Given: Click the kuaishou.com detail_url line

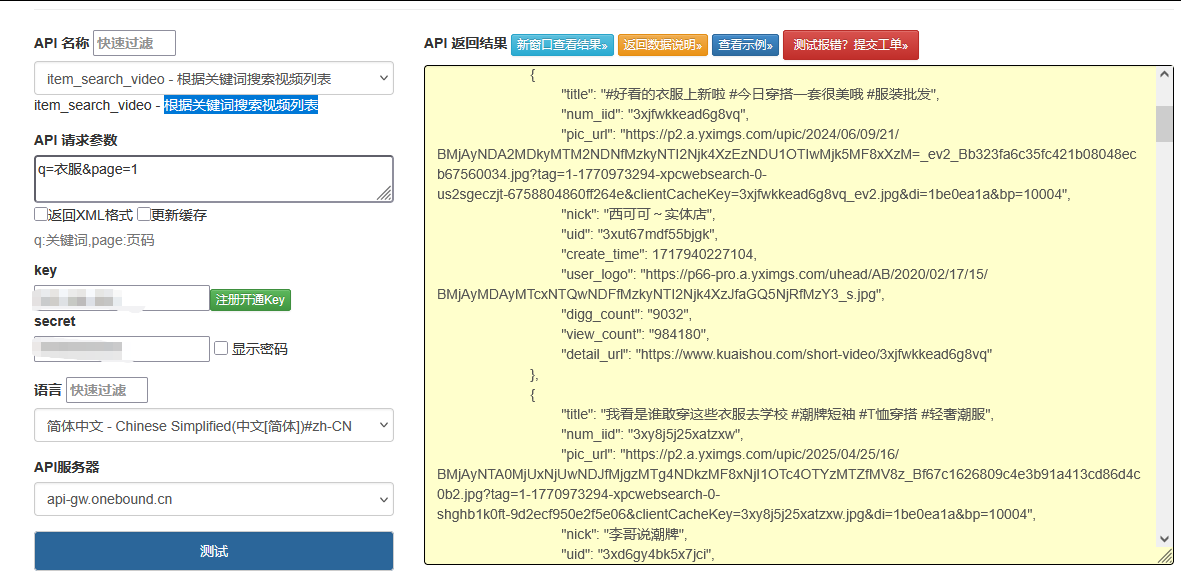Looking at the screenshot, I should (x=777, y=353).
